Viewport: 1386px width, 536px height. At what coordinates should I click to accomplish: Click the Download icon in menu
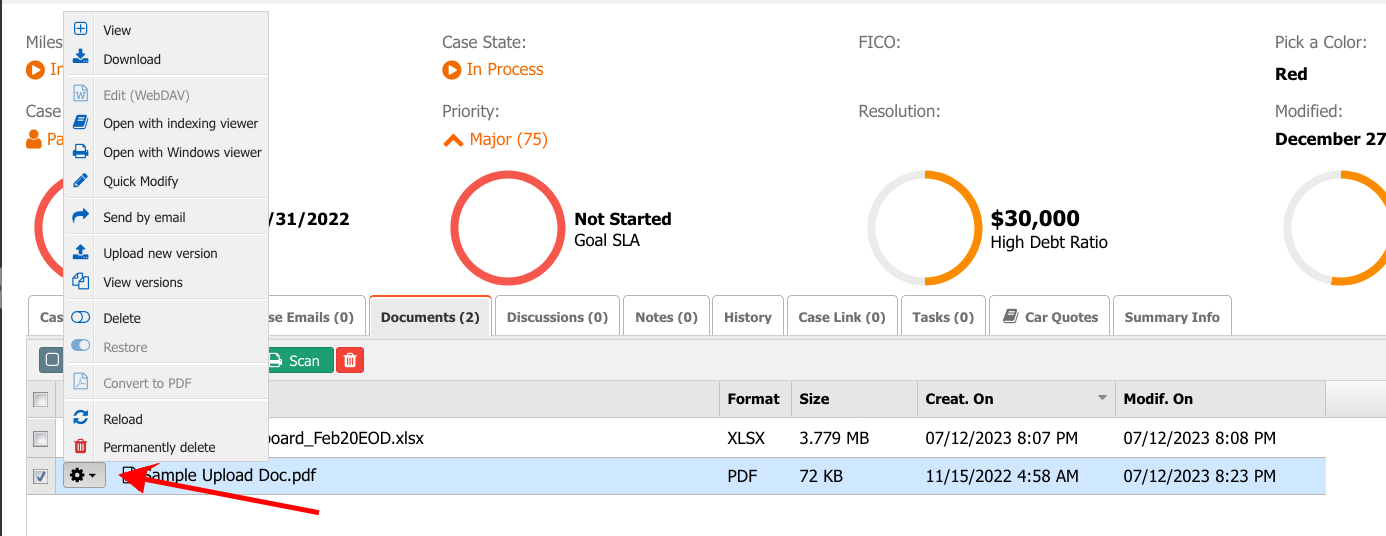click(81, 58)
